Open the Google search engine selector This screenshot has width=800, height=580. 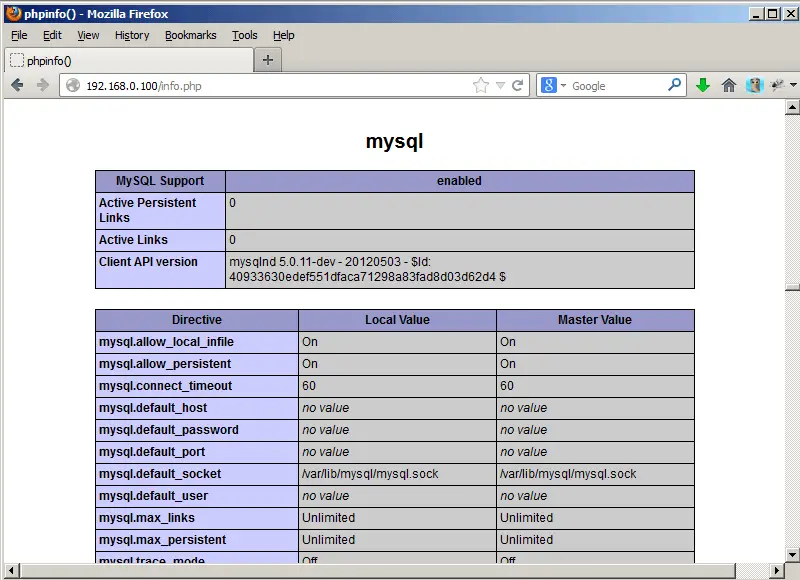(x=553, y=85)
